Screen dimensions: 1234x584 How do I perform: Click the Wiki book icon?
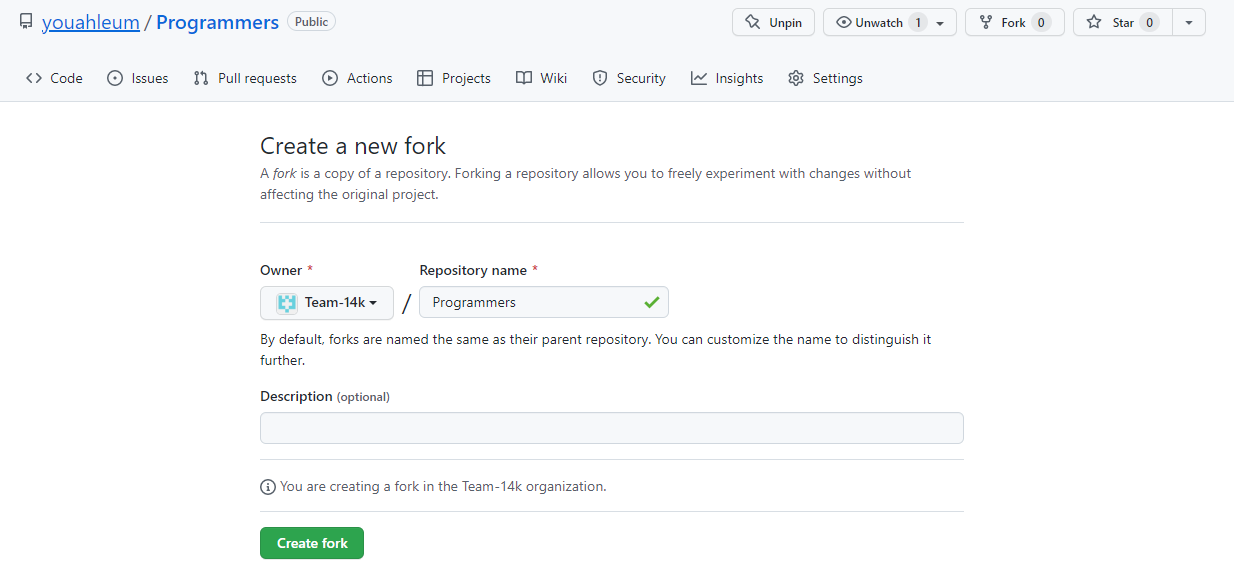click(524, 78)
